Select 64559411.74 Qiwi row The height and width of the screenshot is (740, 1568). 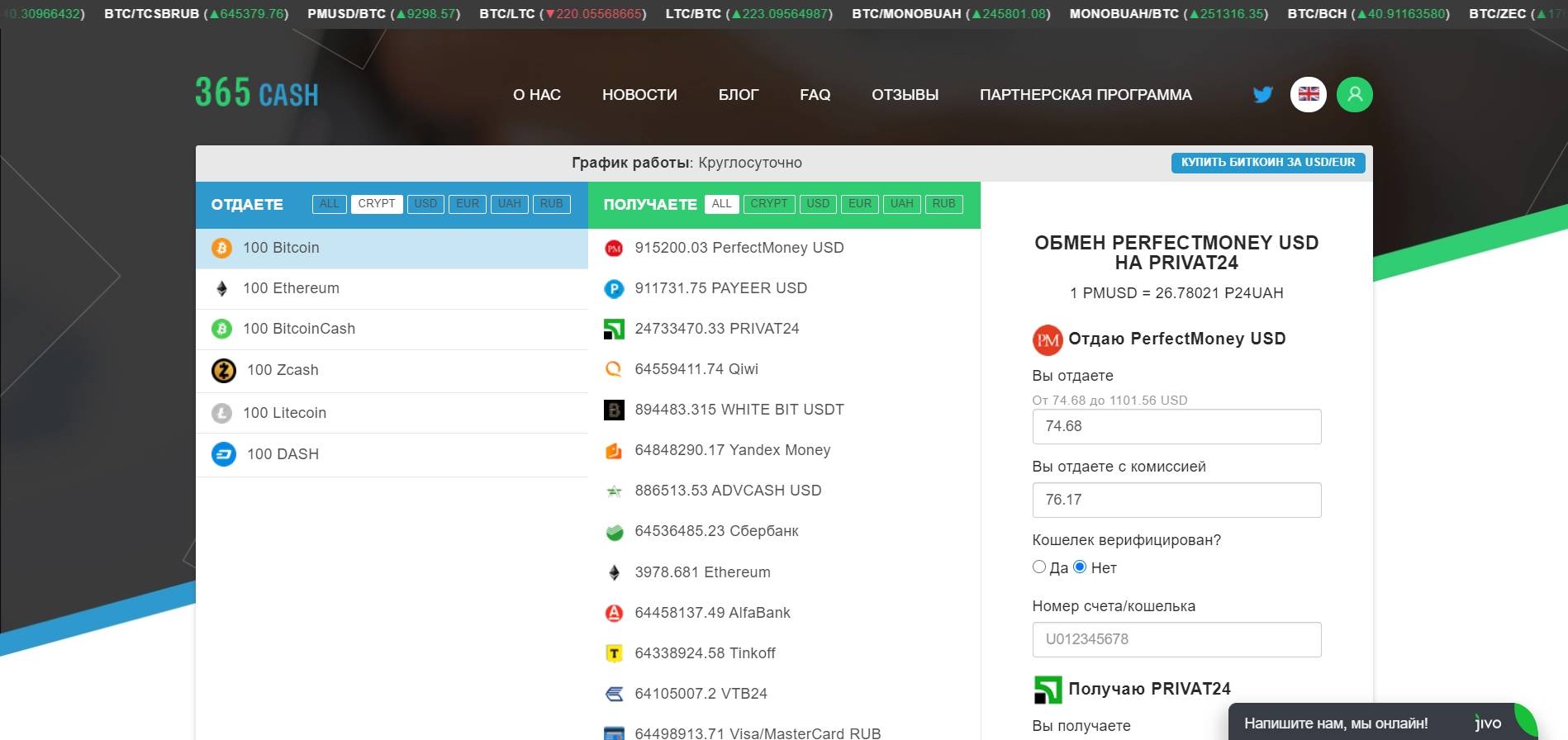click(x=784, y=369)
